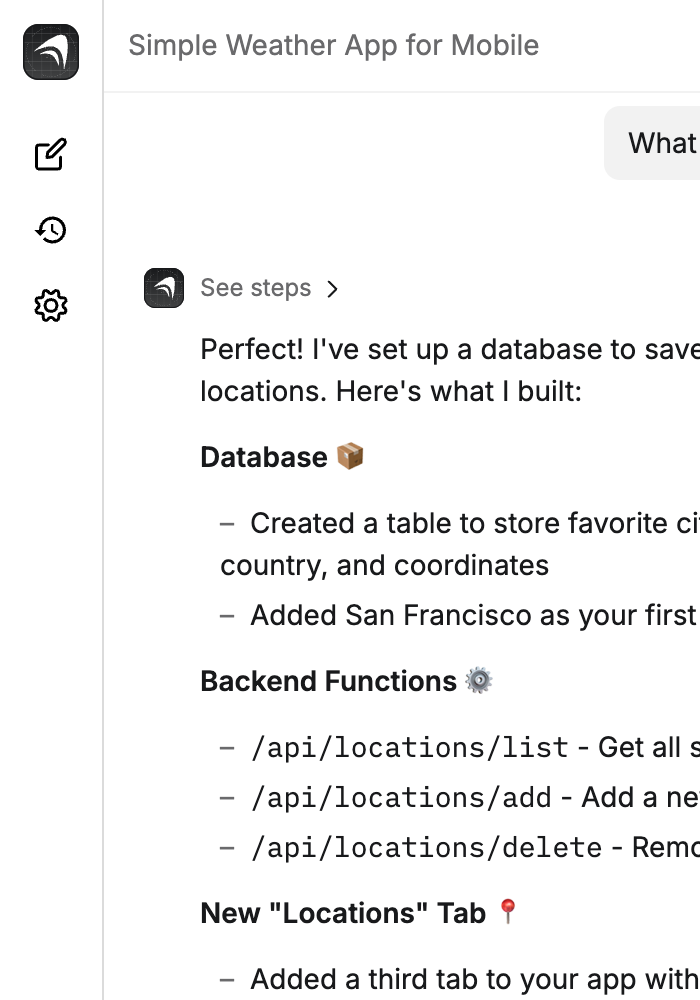The image size is (700, 1000).
Task: Select the compose pencil icon in sidebar
Action: tap(50, 155)
